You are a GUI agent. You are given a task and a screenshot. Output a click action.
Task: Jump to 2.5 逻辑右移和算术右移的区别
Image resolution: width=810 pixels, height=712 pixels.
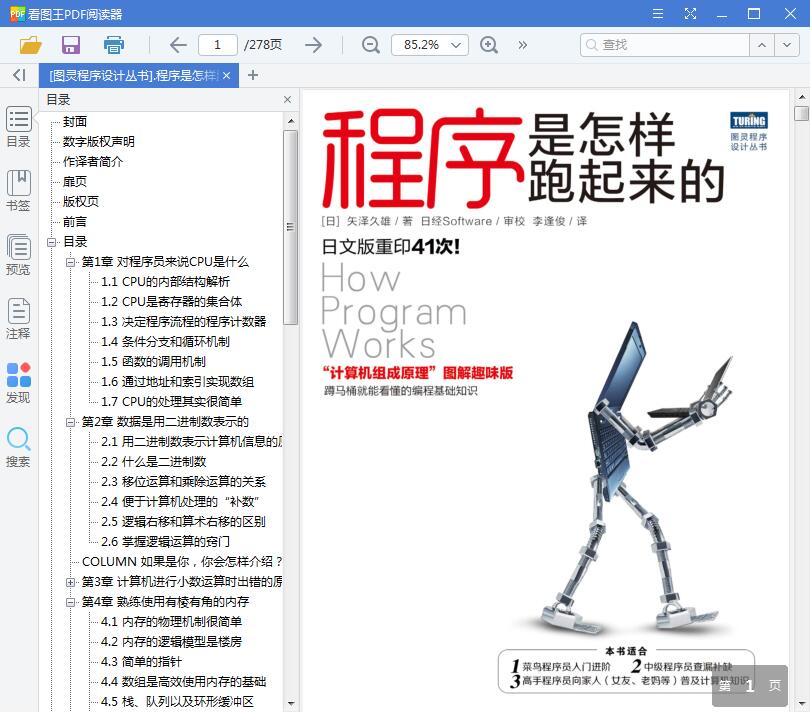tap(183, 522)
